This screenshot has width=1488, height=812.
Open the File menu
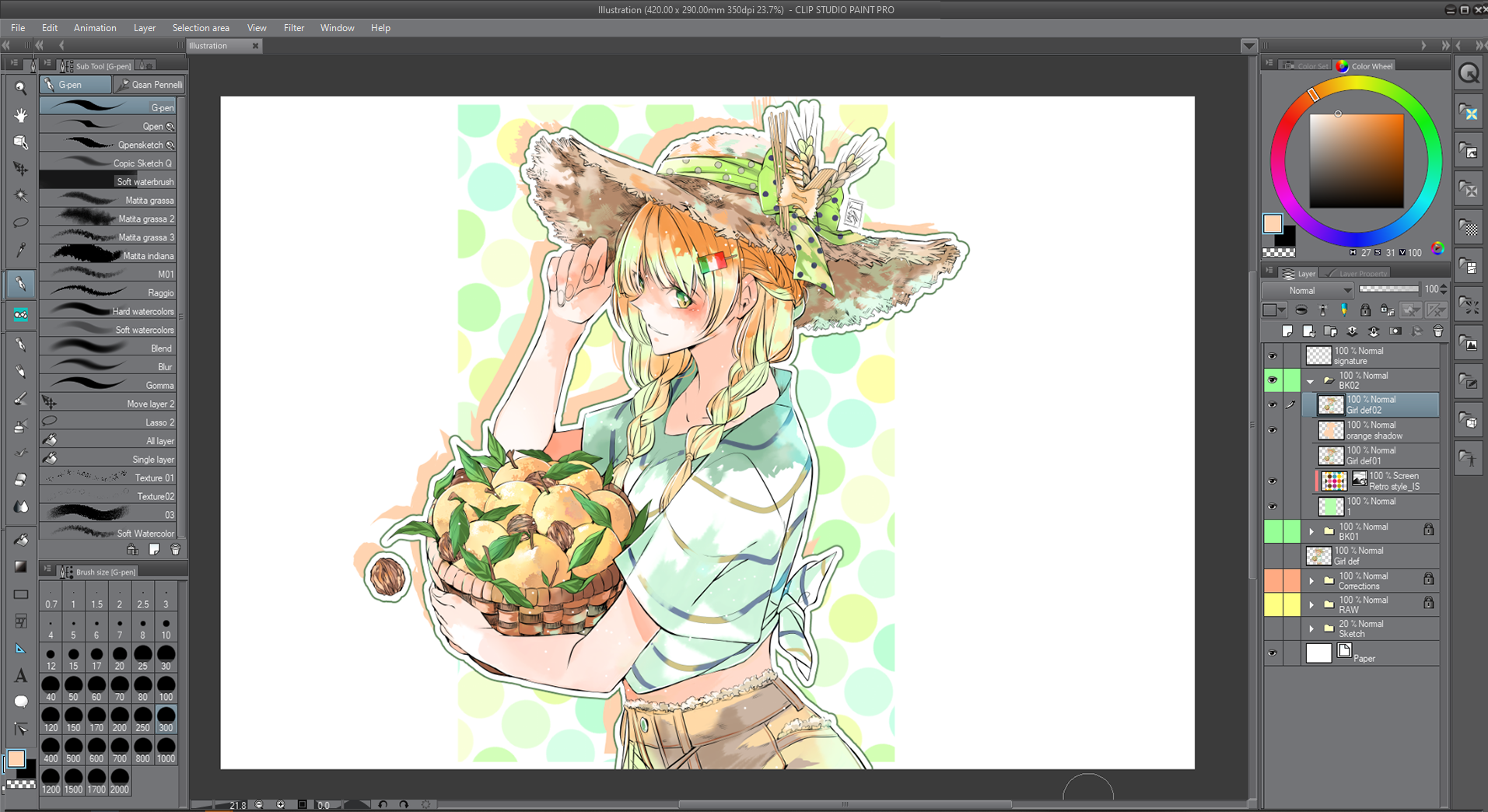[x=18, y=28]
